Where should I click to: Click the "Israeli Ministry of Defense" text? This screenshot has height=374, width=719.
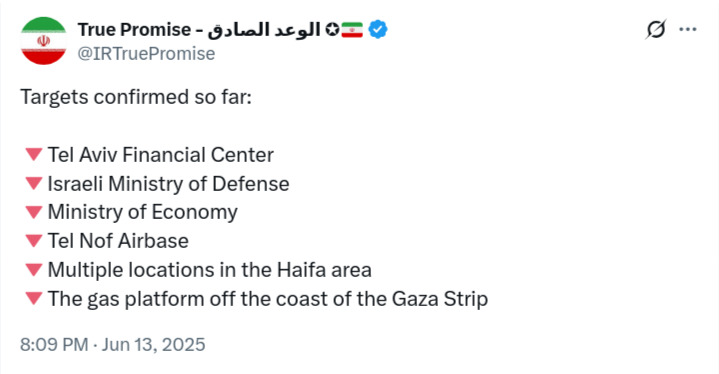tap(169, 184)
